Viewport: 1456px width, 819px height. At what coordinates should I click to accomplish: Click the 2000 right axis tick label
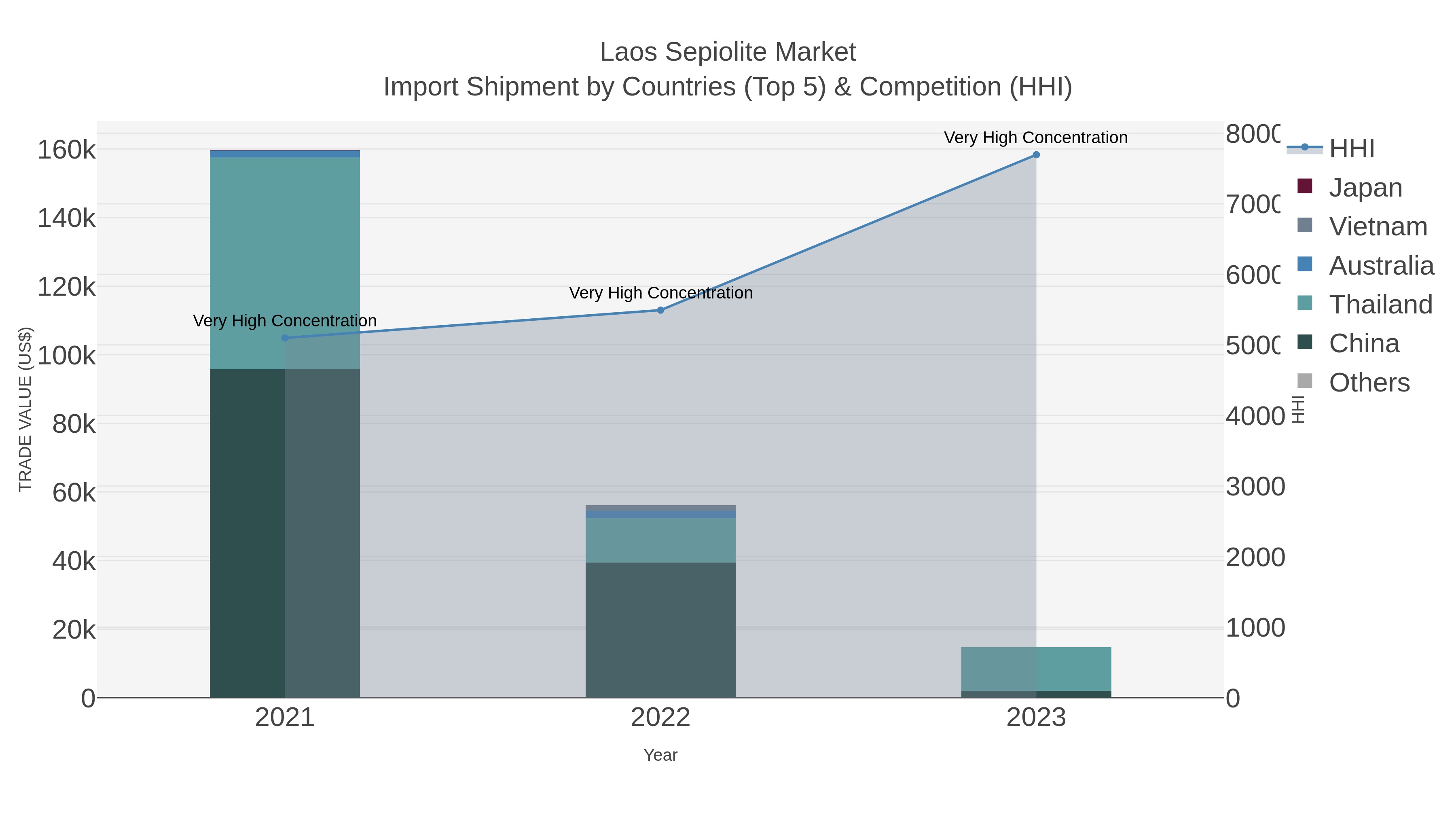click(1255, 557)
